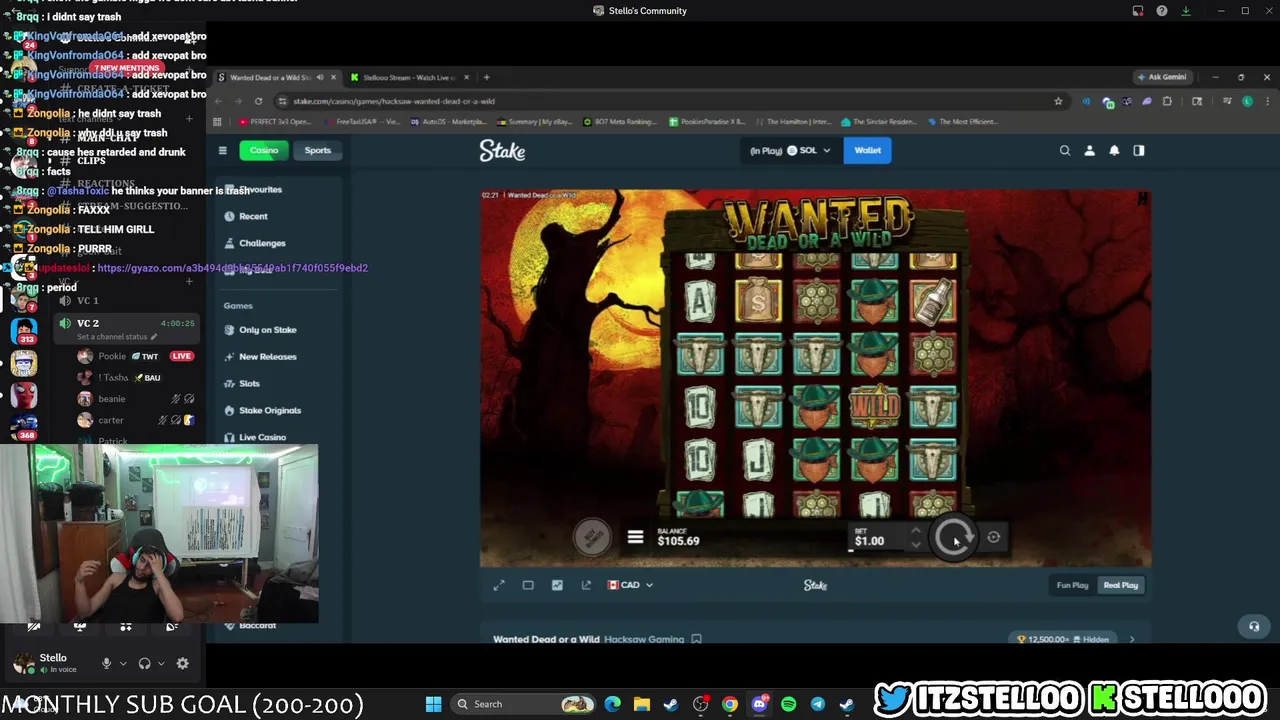1280x720 pixels.
Task: Open The Most Efficient bookmark
Action: coord(961,122)
